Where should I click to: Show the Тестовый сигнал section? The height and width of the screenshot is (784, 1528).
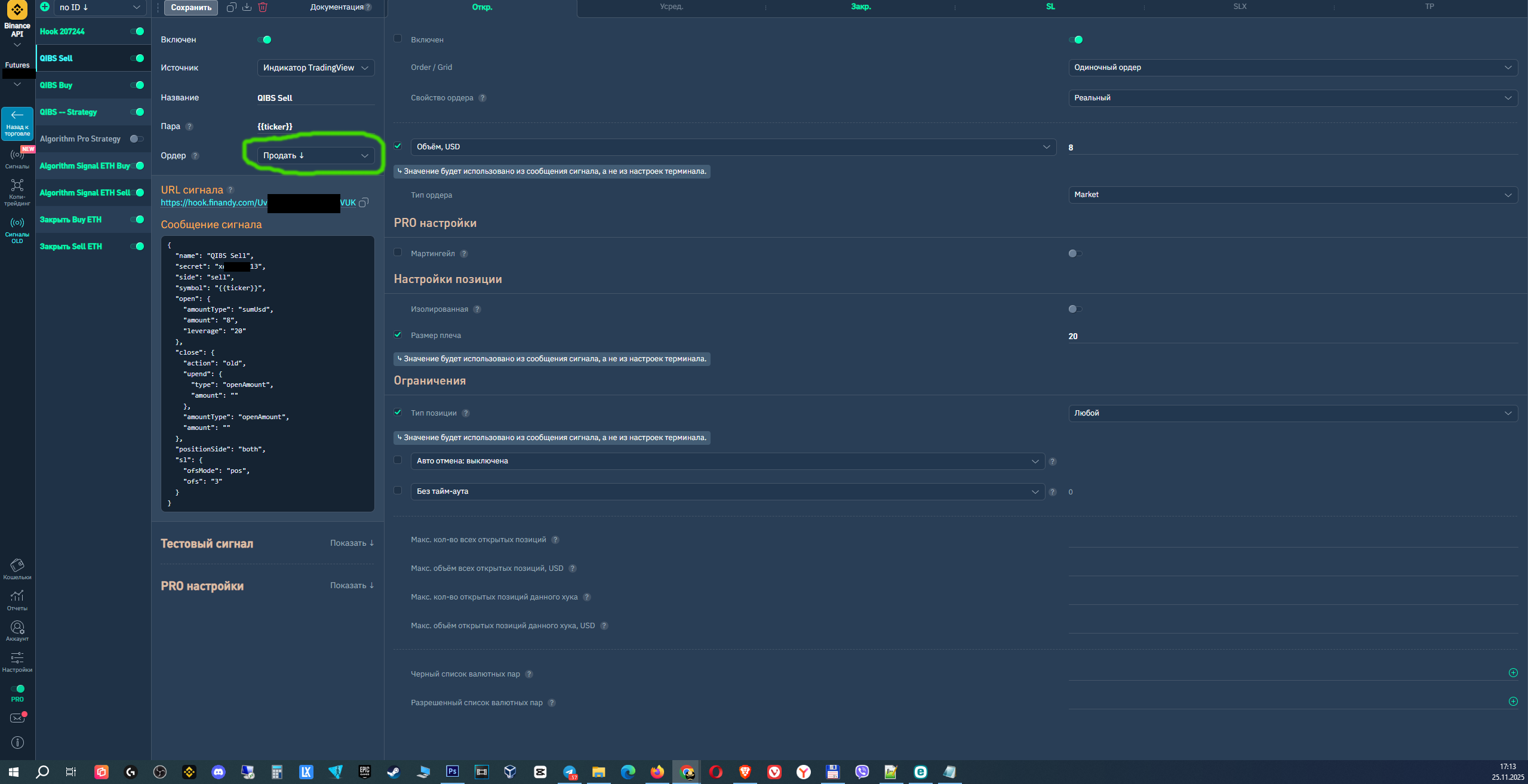[352, 543]
